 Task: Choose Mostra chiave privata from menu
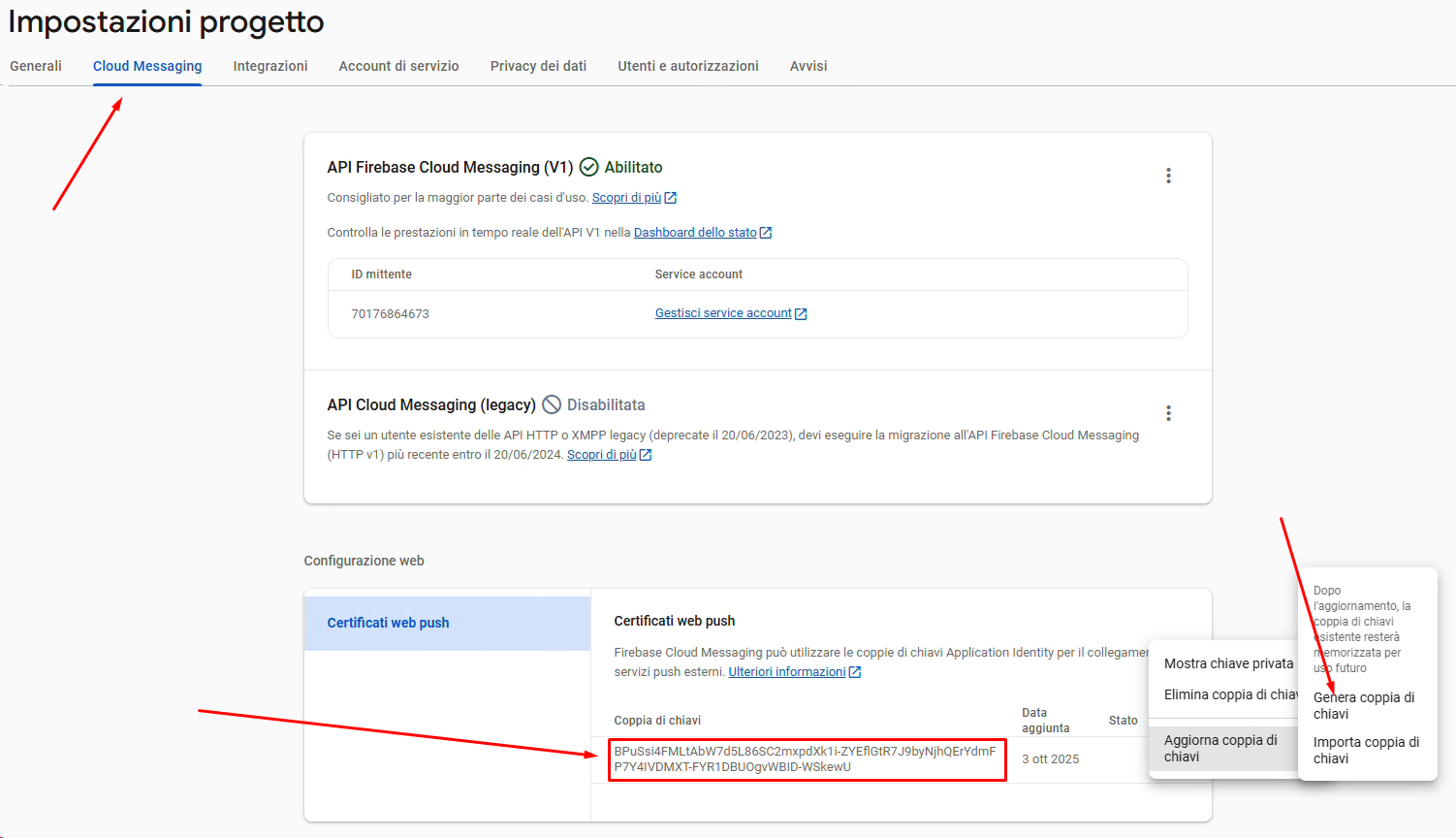[x=1227, y=663]
